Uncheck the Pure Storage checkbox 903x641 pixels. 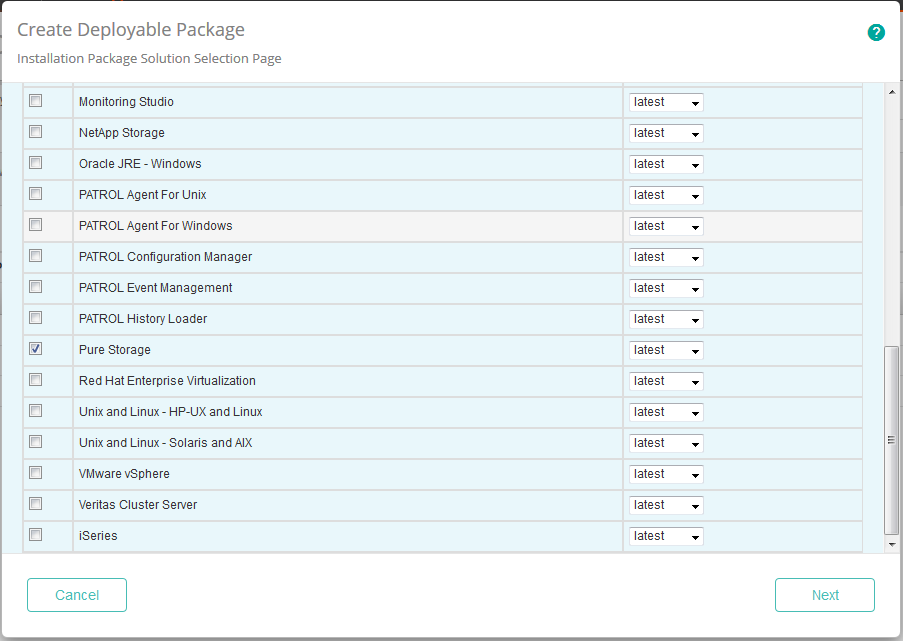[x=35, y=349]
